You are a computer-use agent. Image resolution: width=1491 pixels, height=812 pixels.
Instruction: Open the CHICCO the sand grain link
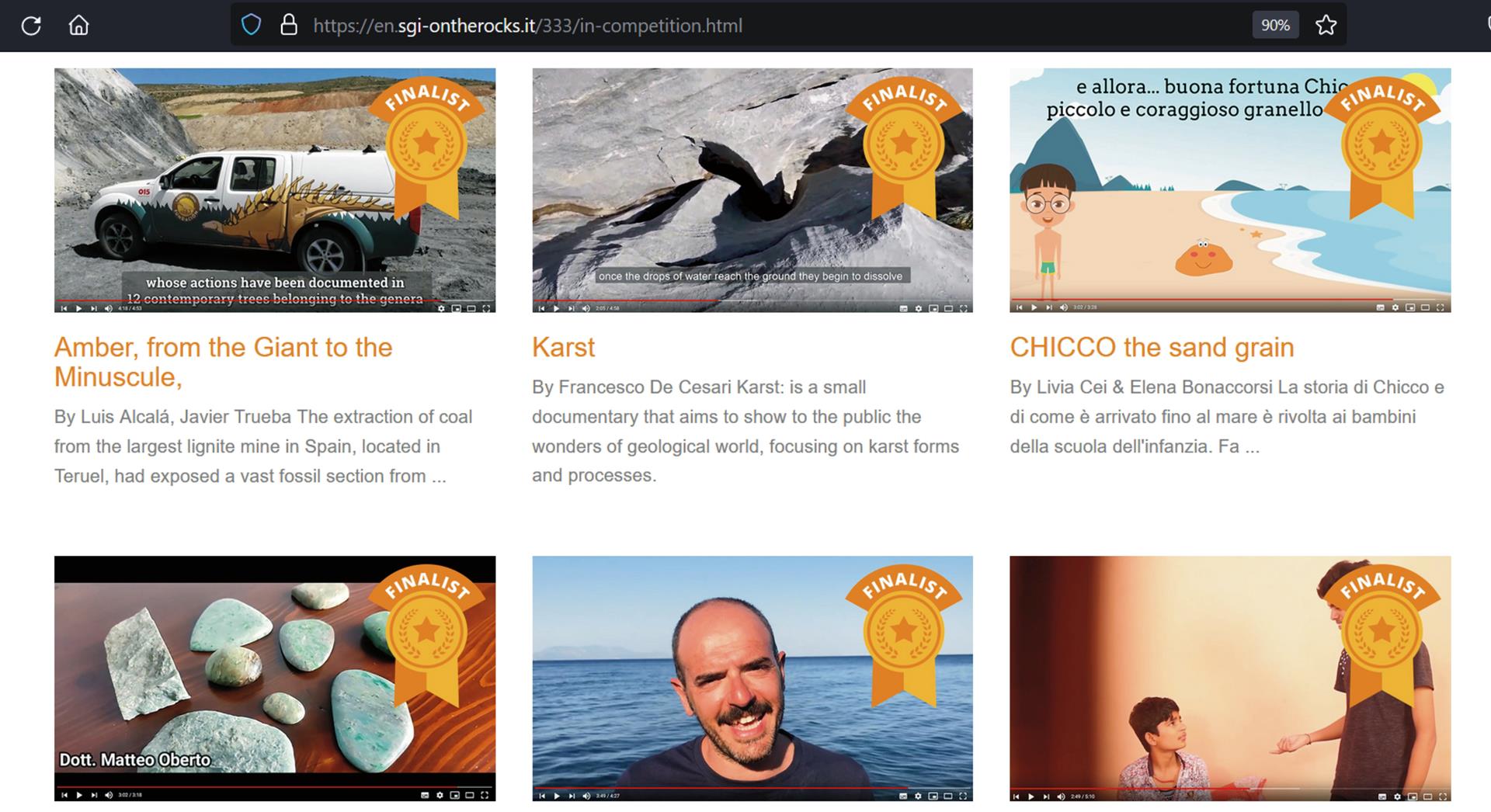pos(1152,347)
